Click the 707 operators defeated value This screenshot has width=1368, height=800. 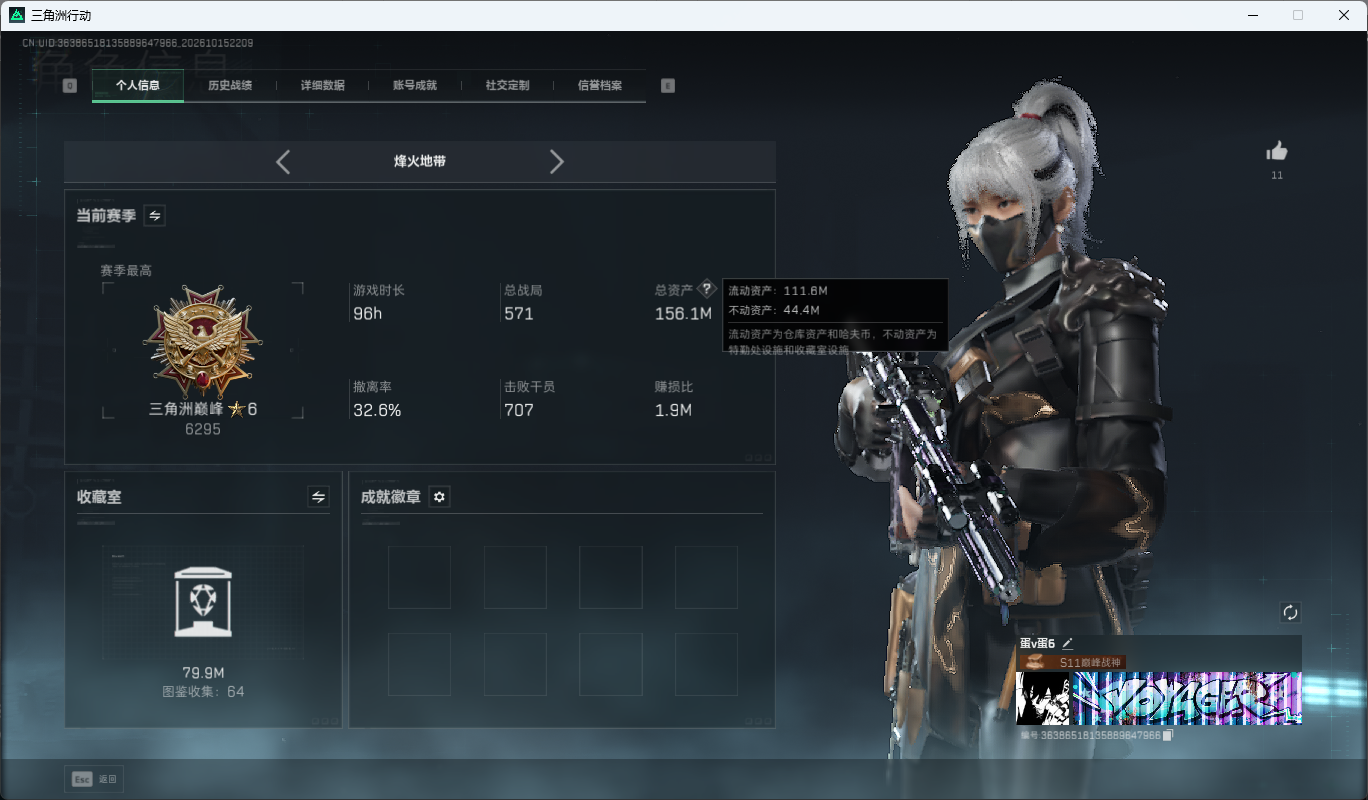point(519,410)
